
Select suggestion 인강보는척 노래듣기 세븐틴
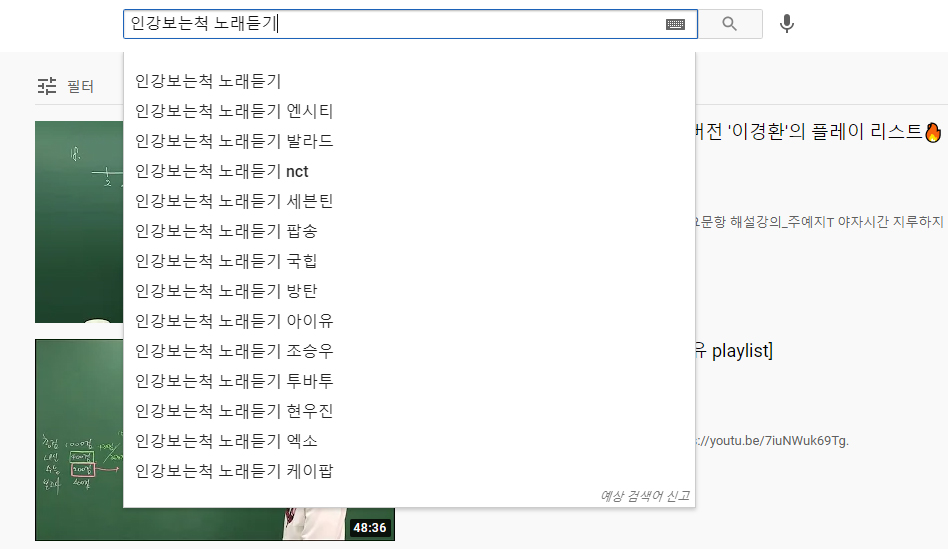409,201
